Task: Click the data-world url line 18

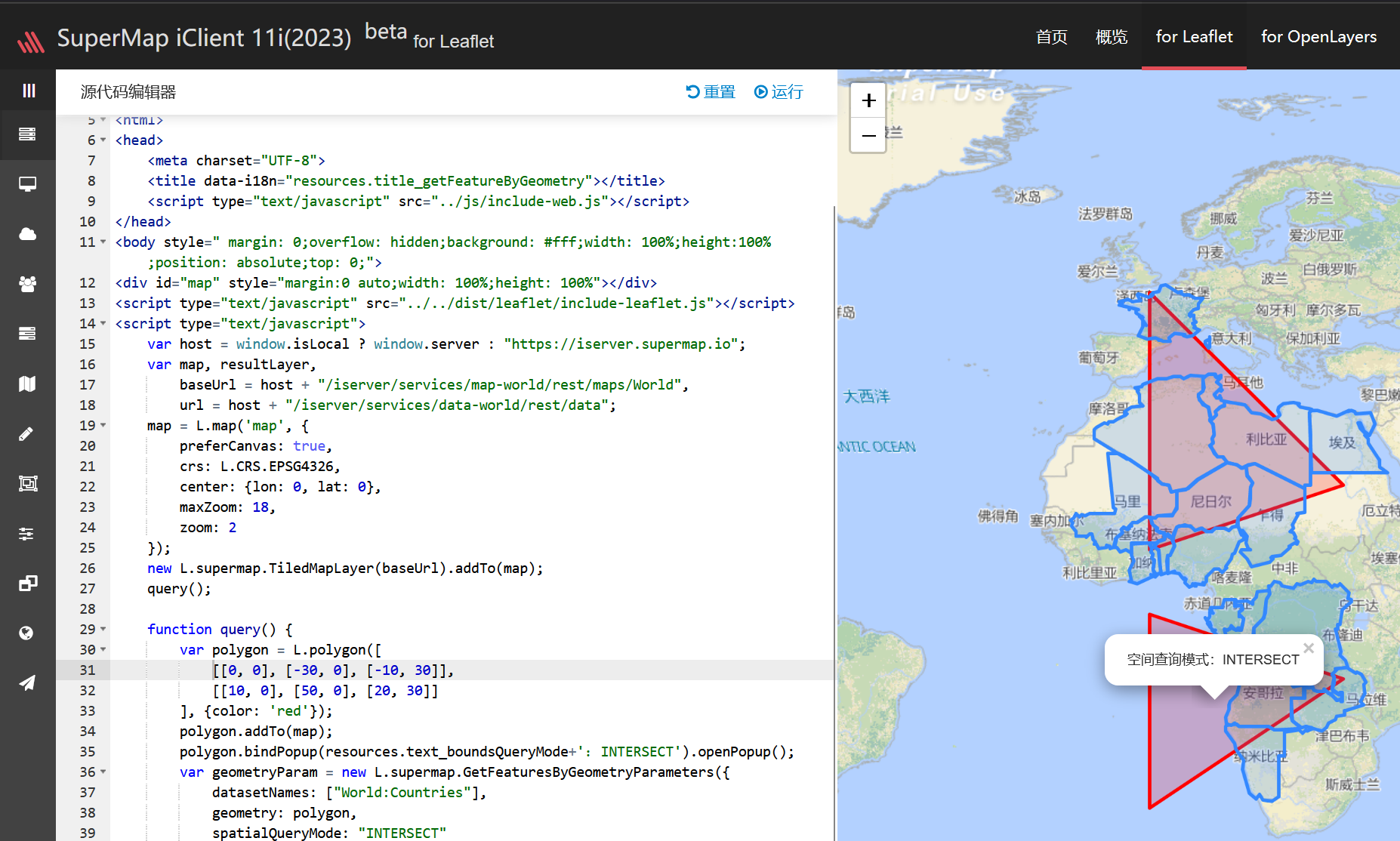Action: (x=398, y=405)
